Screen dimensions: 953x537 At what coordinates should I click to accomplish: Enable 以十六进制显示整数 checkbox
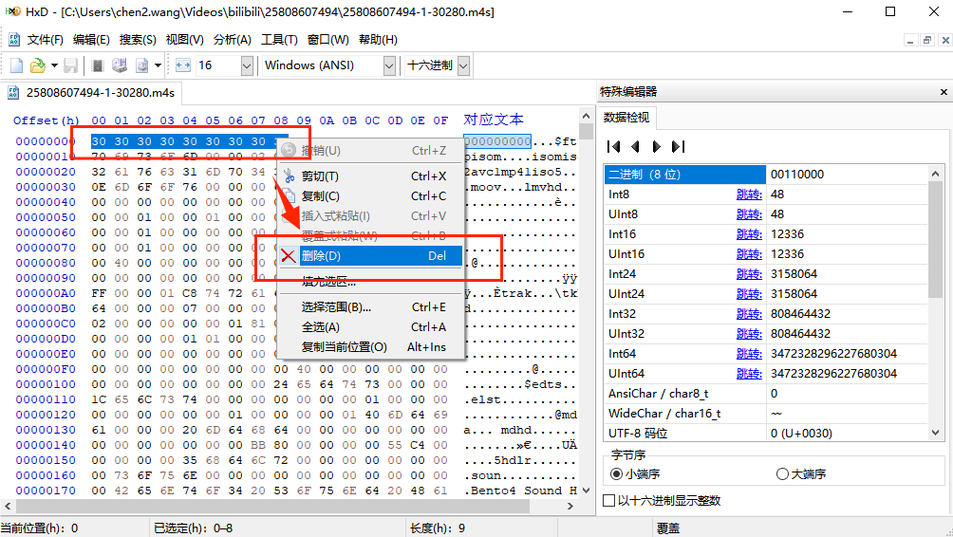[x=608, y=501]
